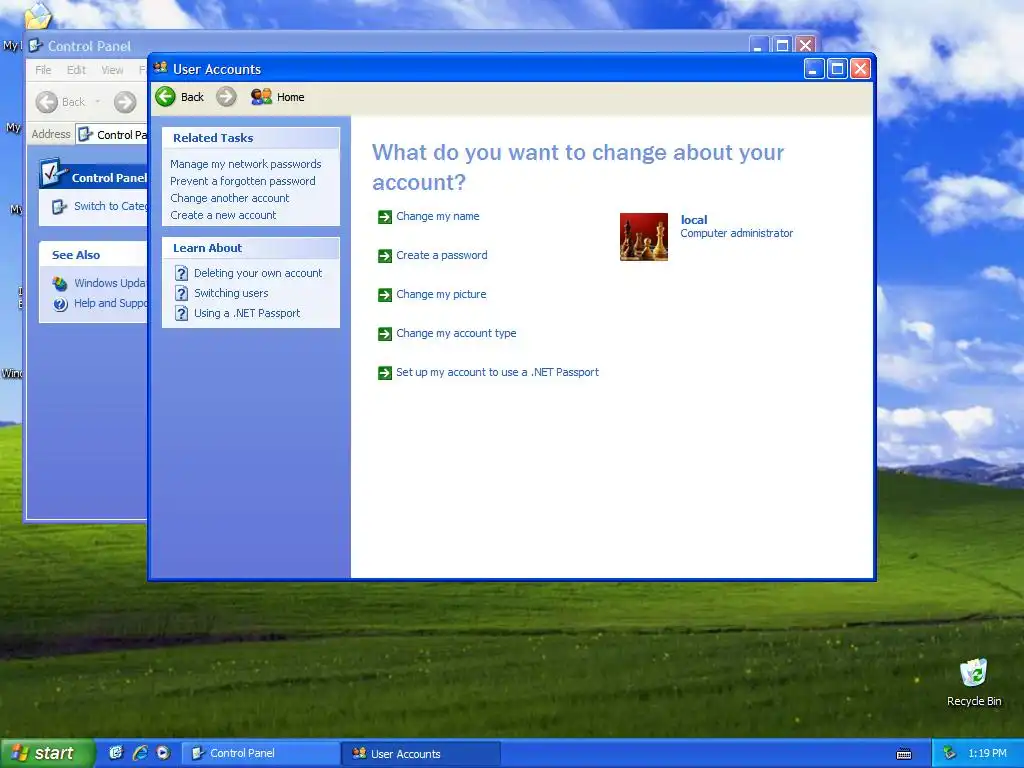Image resolution: width=1024 pixels, height=768 pixels.
Task: Close the User Accounts window
Action: 861,69
